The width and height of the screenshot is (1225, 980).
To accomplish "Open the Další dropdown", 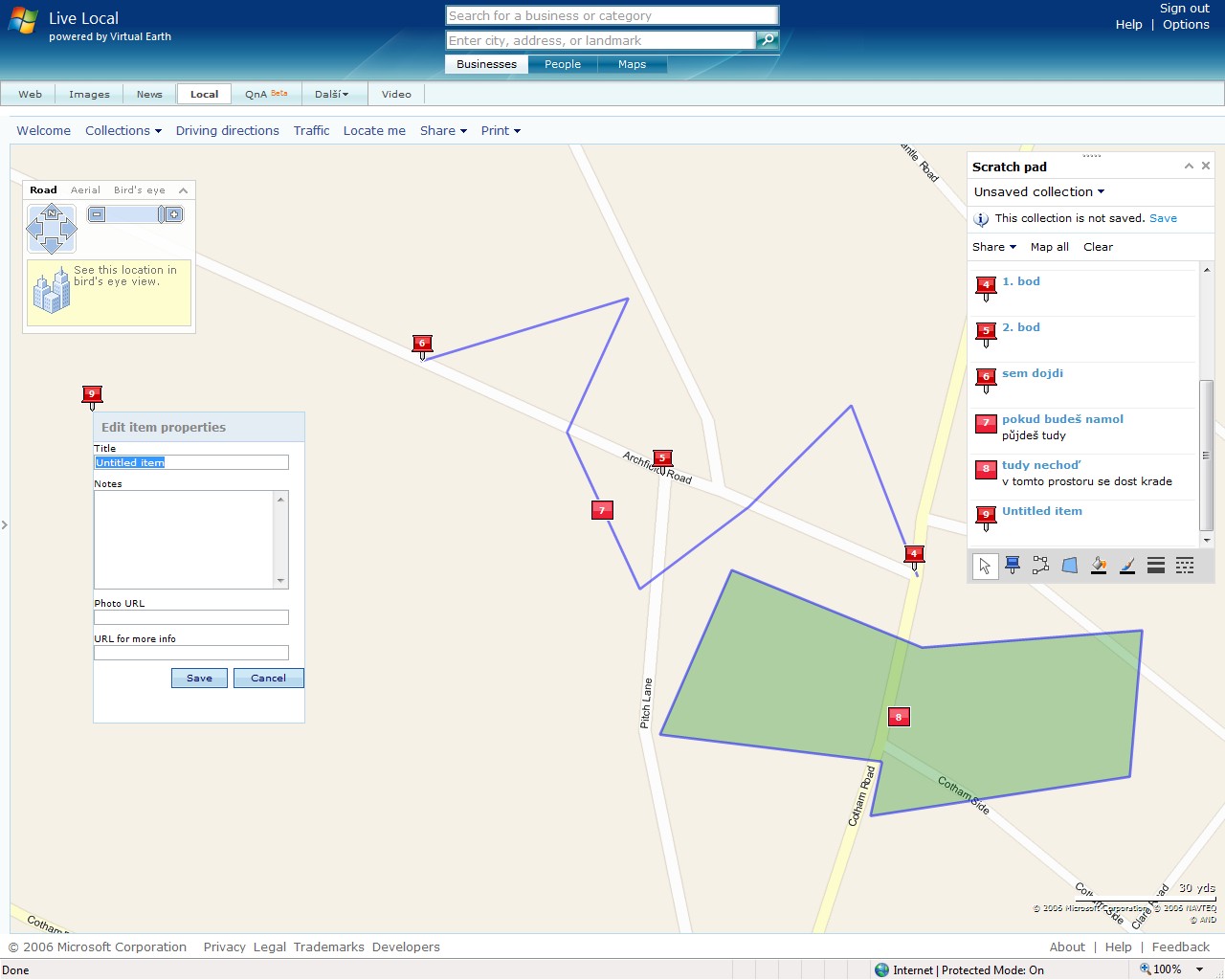I will coord(332,94).
